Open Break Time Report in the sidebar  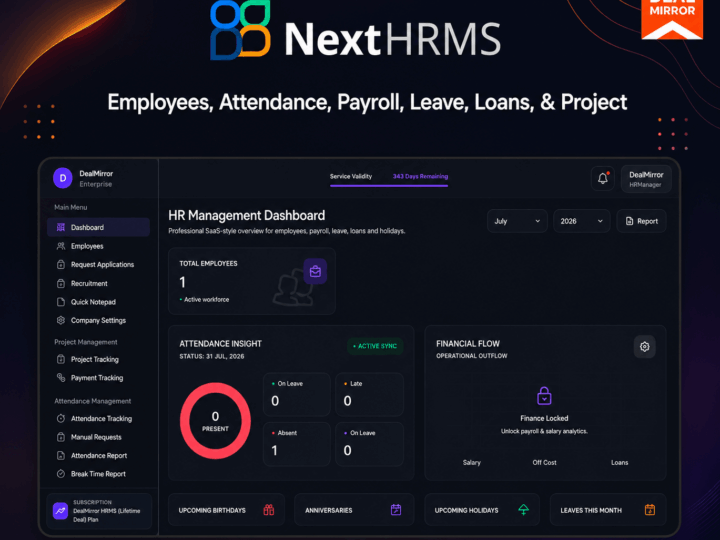coord(98,474)
